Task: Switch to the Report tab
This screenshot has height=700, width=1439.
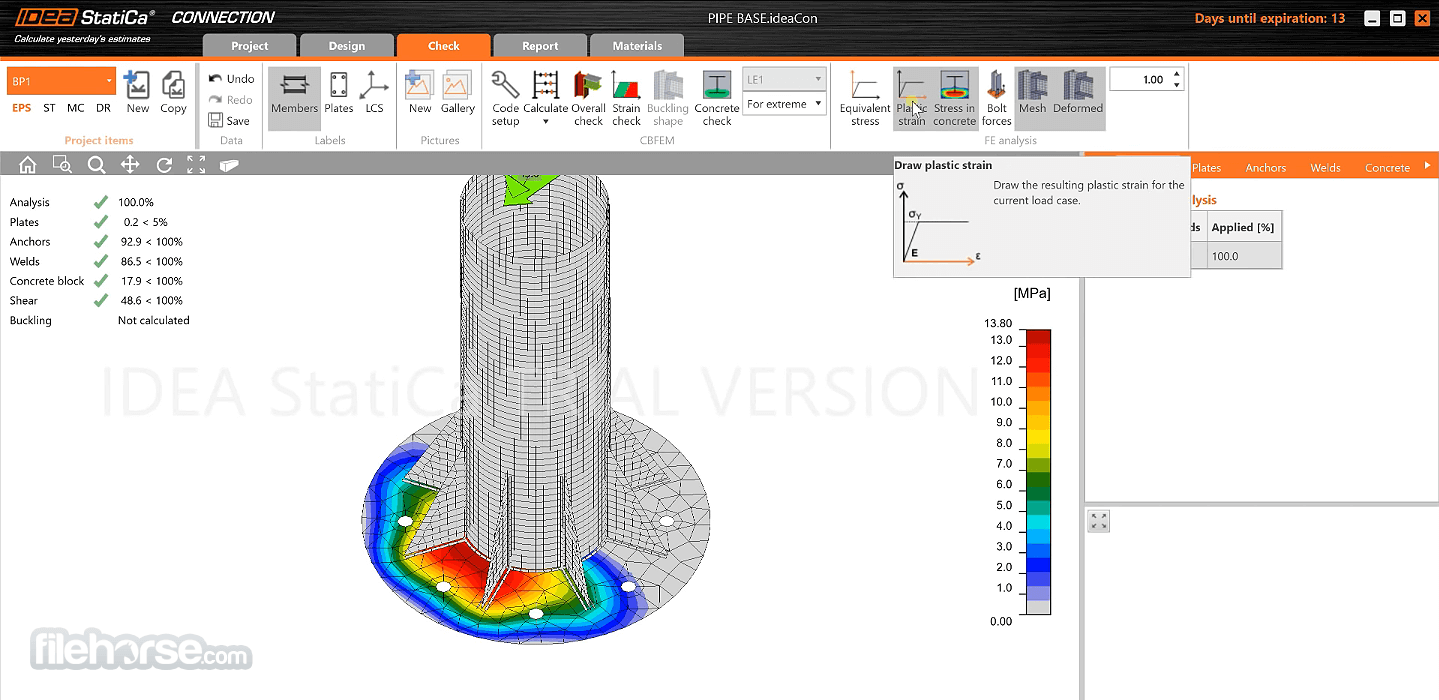Action: coord(540,45)
